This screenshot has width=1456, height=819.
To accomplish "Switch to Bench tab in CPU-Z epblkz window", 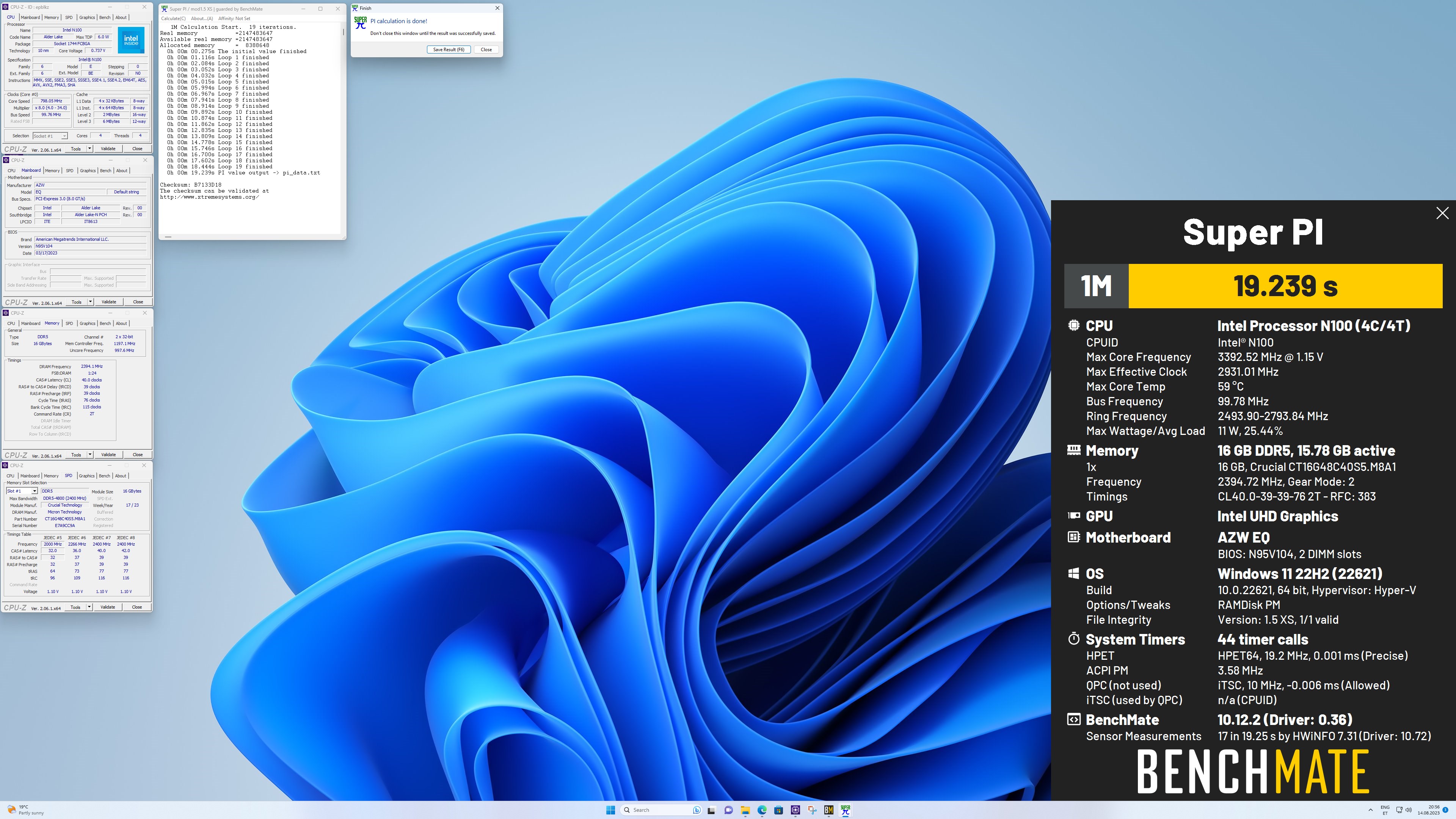I will [105, 17].
